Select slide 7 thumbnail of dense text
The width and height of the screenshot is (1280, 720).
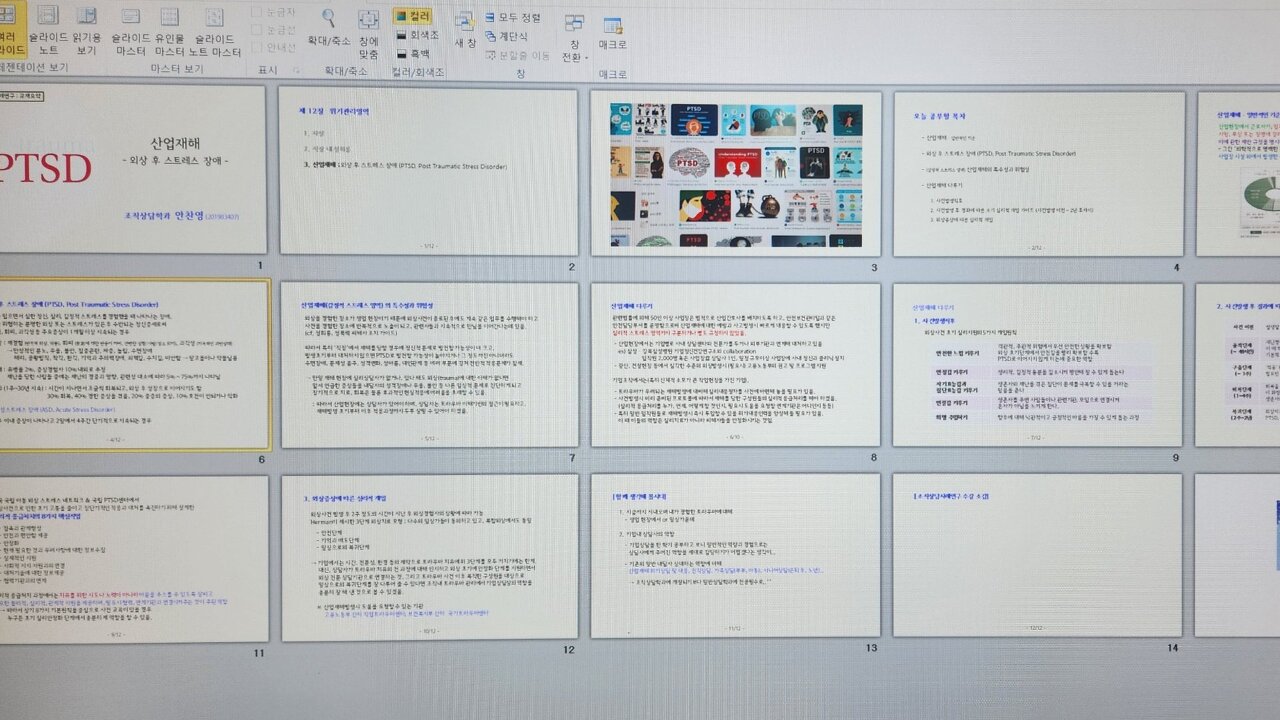point(430,365)
